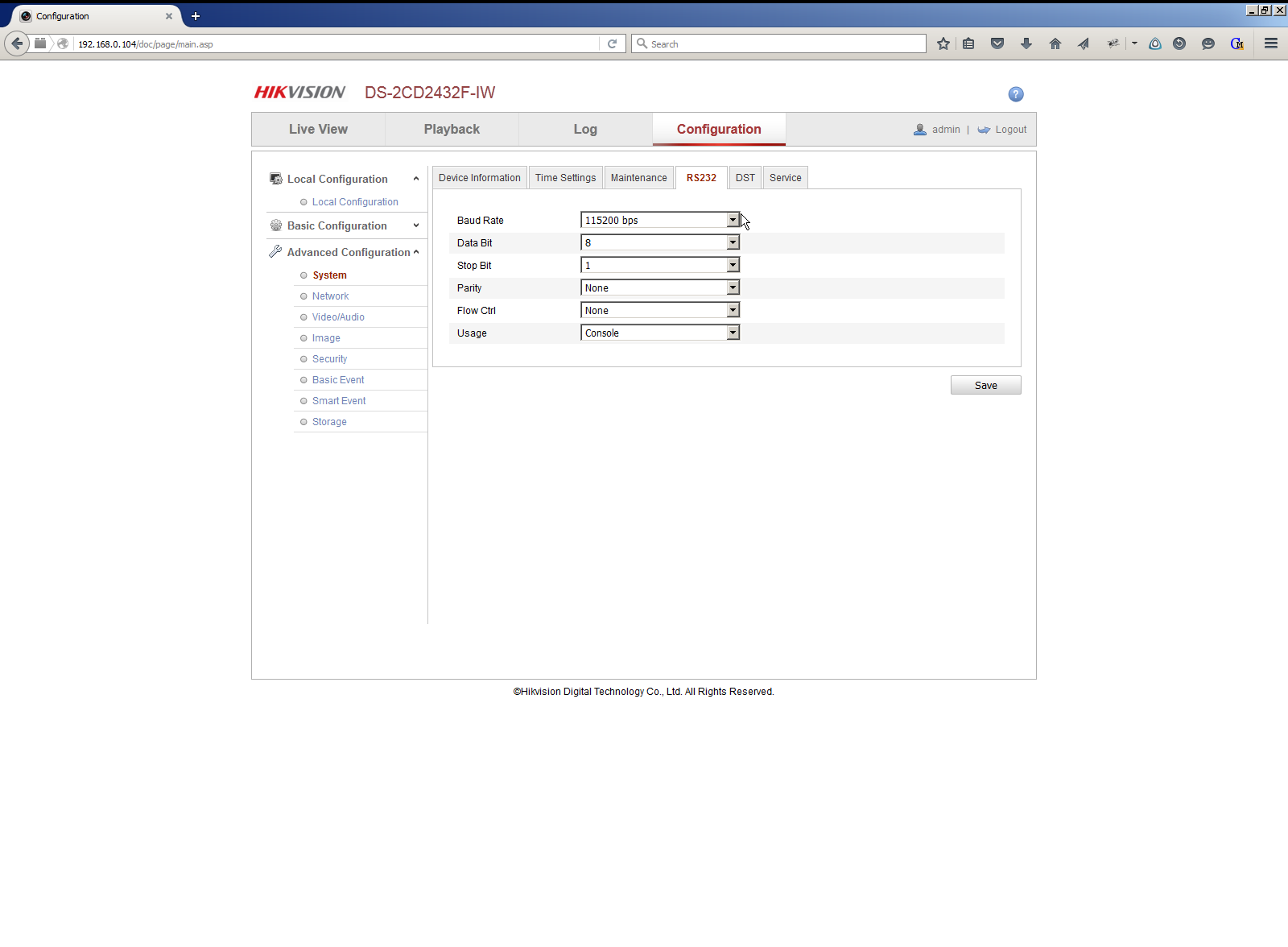Click the Basic Configuration gear icon
1288x947 pixels.
point(276,225)
